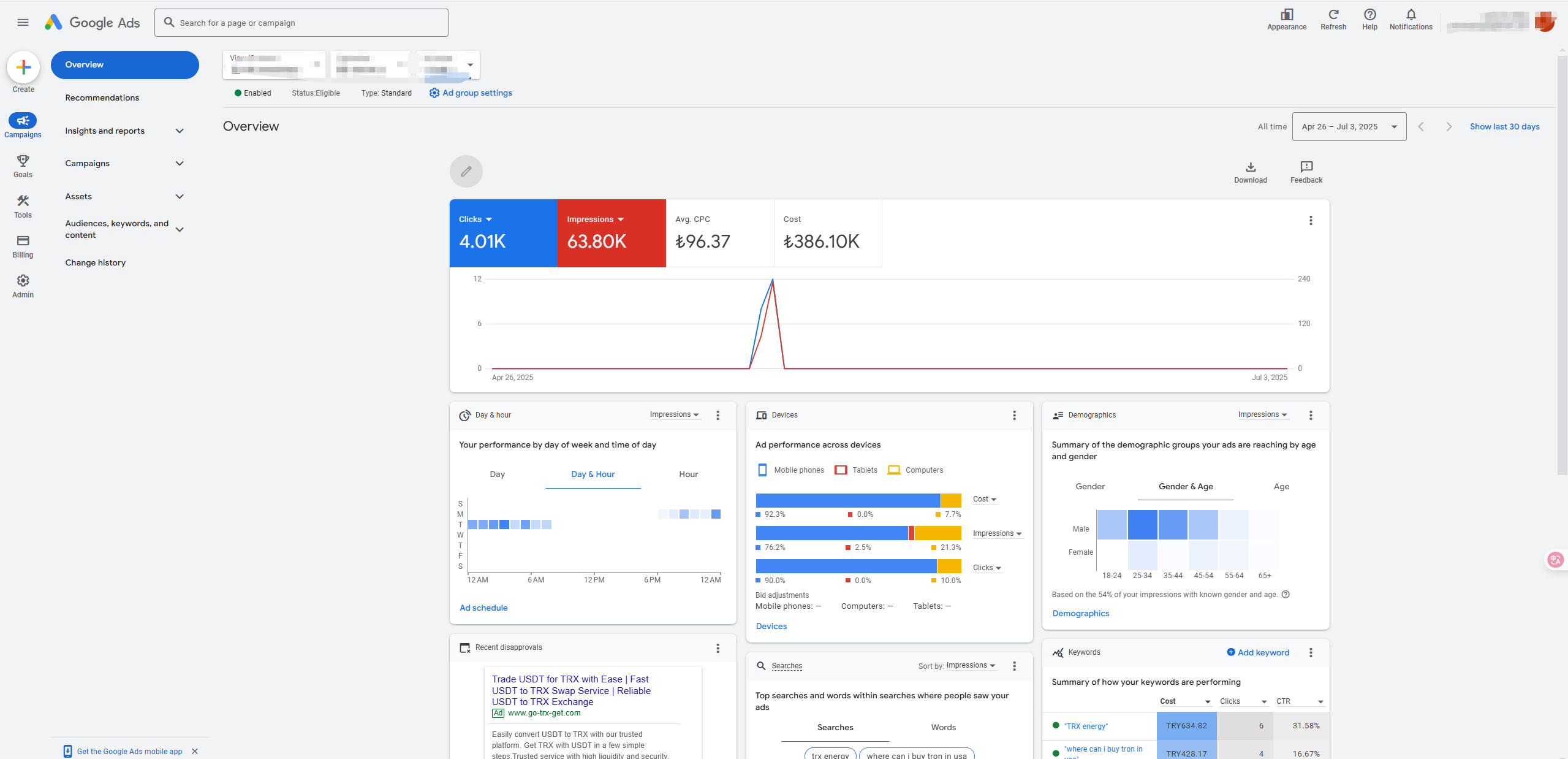This screenshot has height=759, width=1568.
Task: Open the Devices link
Action: point(771,626)
